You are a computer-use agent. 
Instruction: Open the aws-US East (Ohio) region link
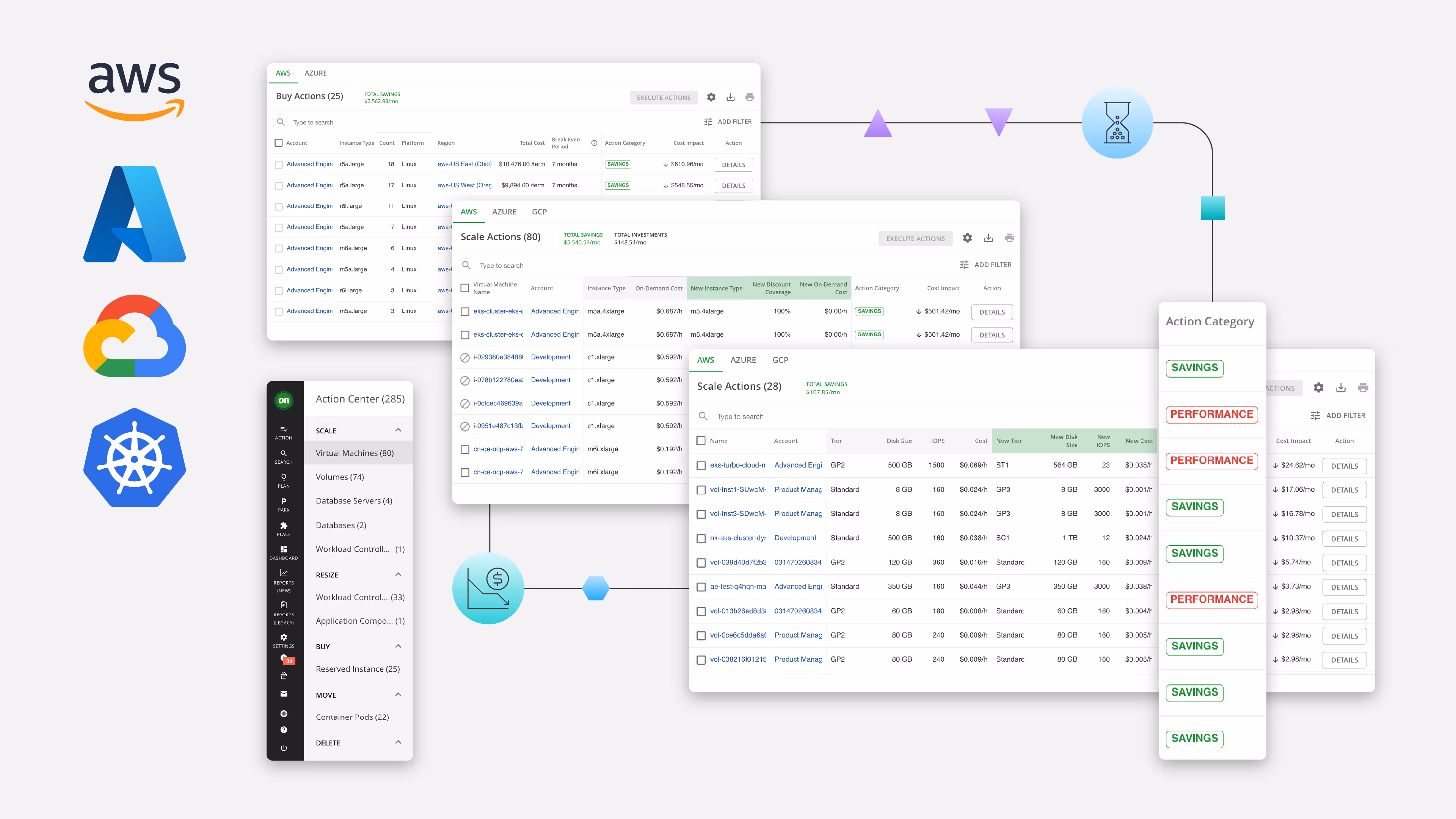pos(464,164)
